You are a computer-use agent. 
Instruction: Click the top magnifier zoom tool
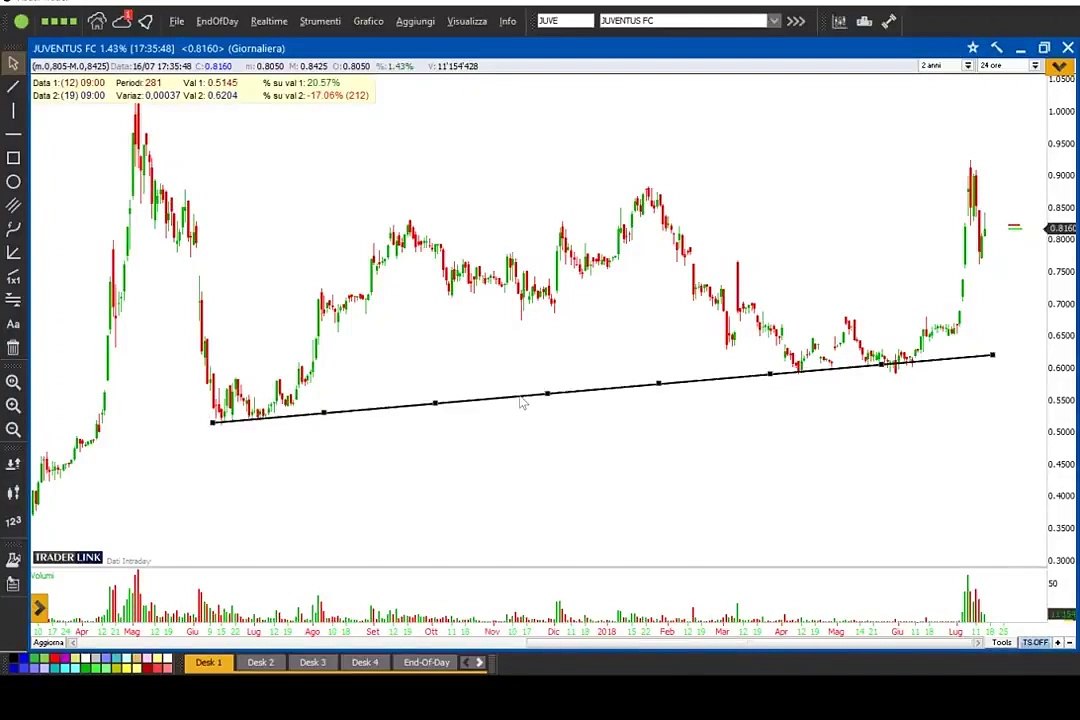tap(13, 382)
